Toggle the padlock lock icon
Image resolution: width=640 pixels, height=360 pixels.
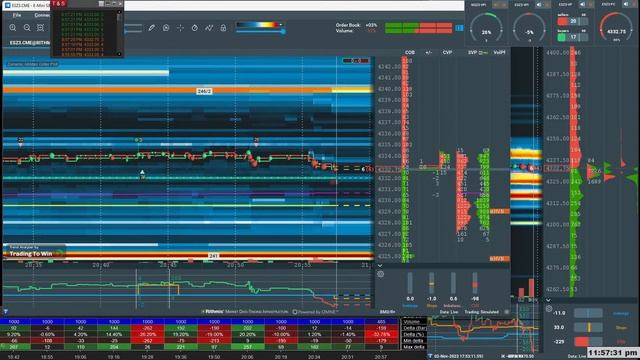[x=223, y=28]
